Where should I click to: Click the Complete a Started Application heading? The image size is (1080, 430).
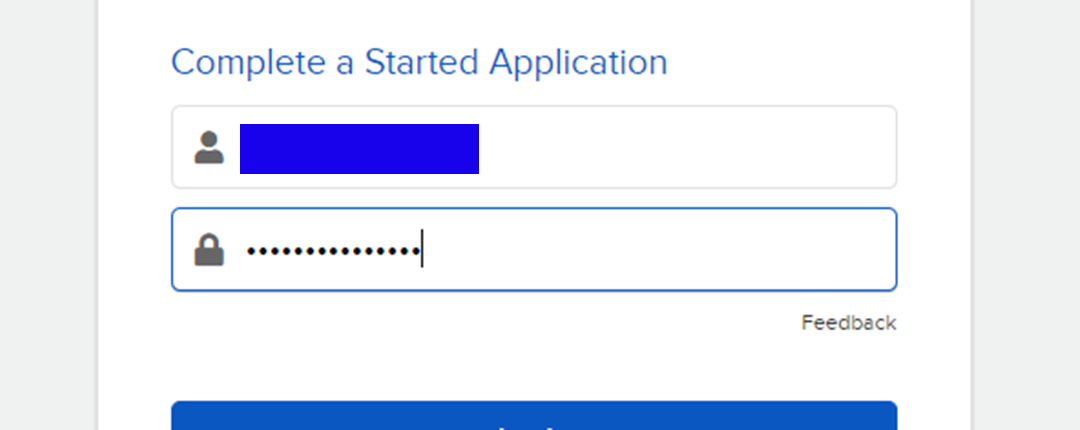click(419, 62)
